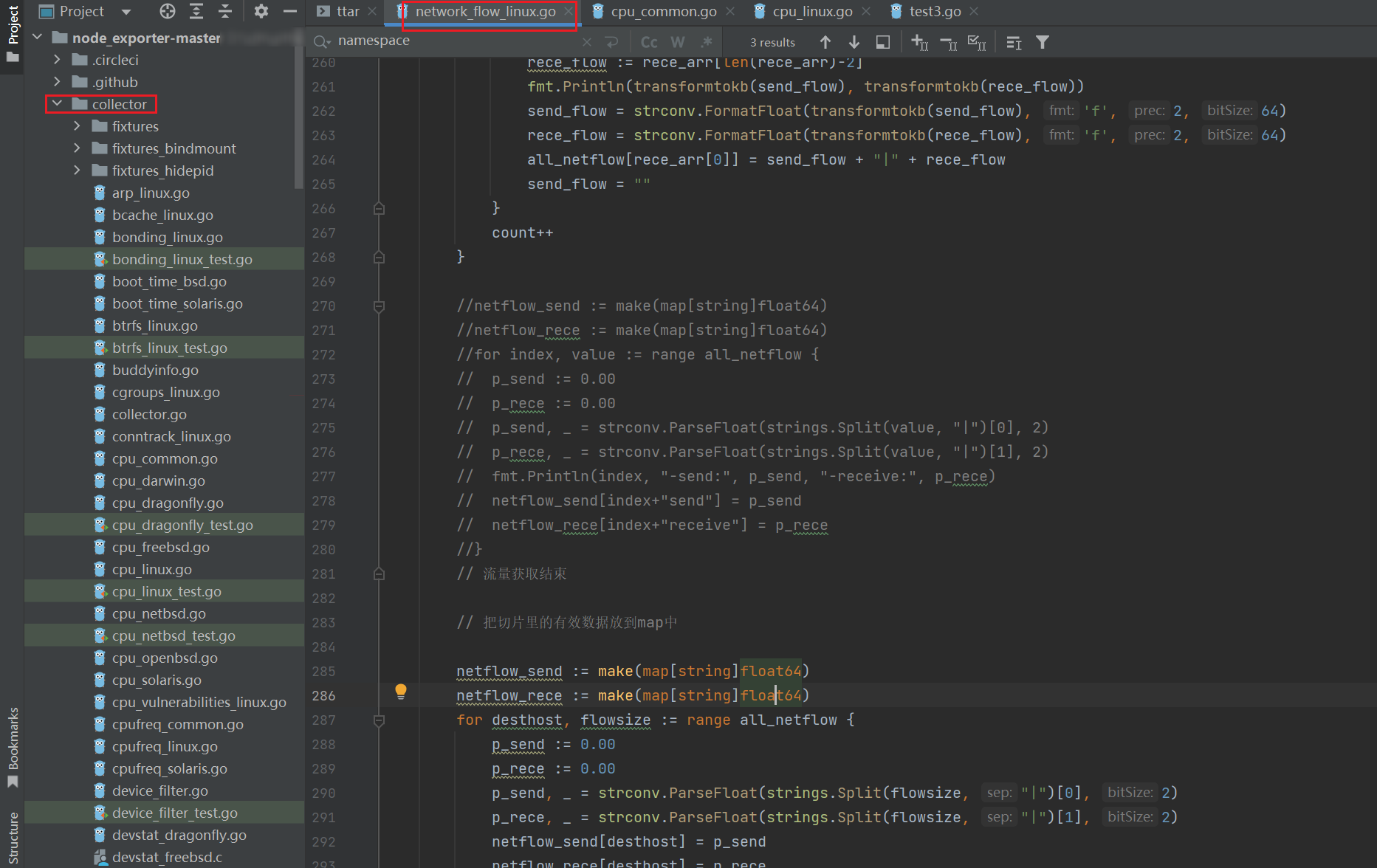The image size is (1377, 868).
Task: Open search results in Find window
Action: tap(882, 42)
